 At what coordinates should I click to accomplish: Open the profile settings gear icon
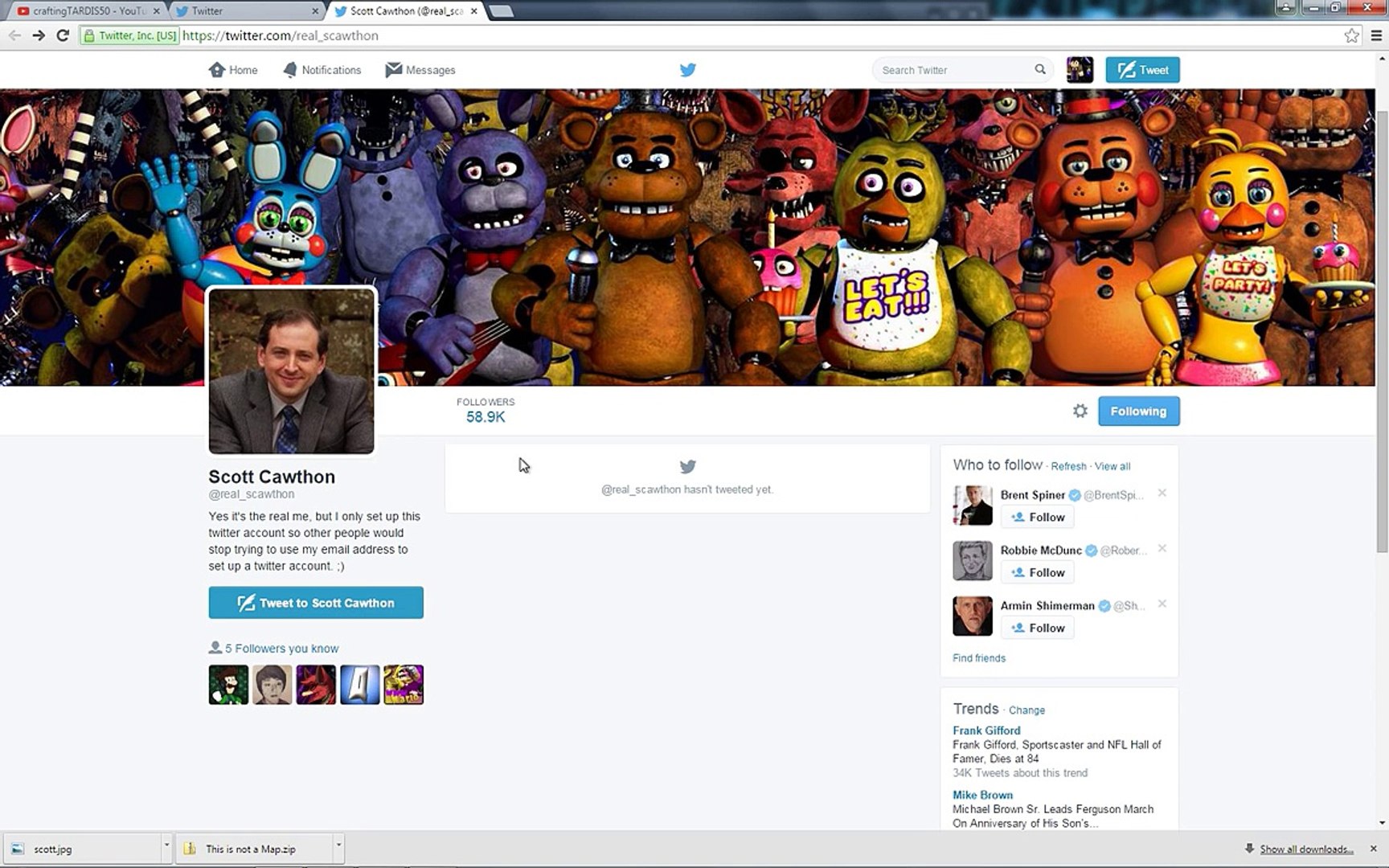pyautogui.click(x=1080, y=411)
